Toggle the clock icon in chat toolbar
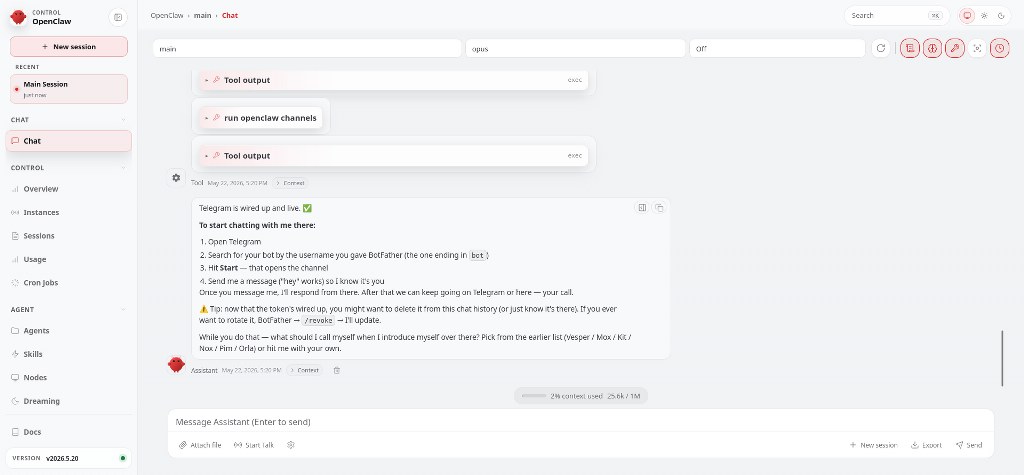This screenshot has height=475, width=1024. [x=1000, y=48]
